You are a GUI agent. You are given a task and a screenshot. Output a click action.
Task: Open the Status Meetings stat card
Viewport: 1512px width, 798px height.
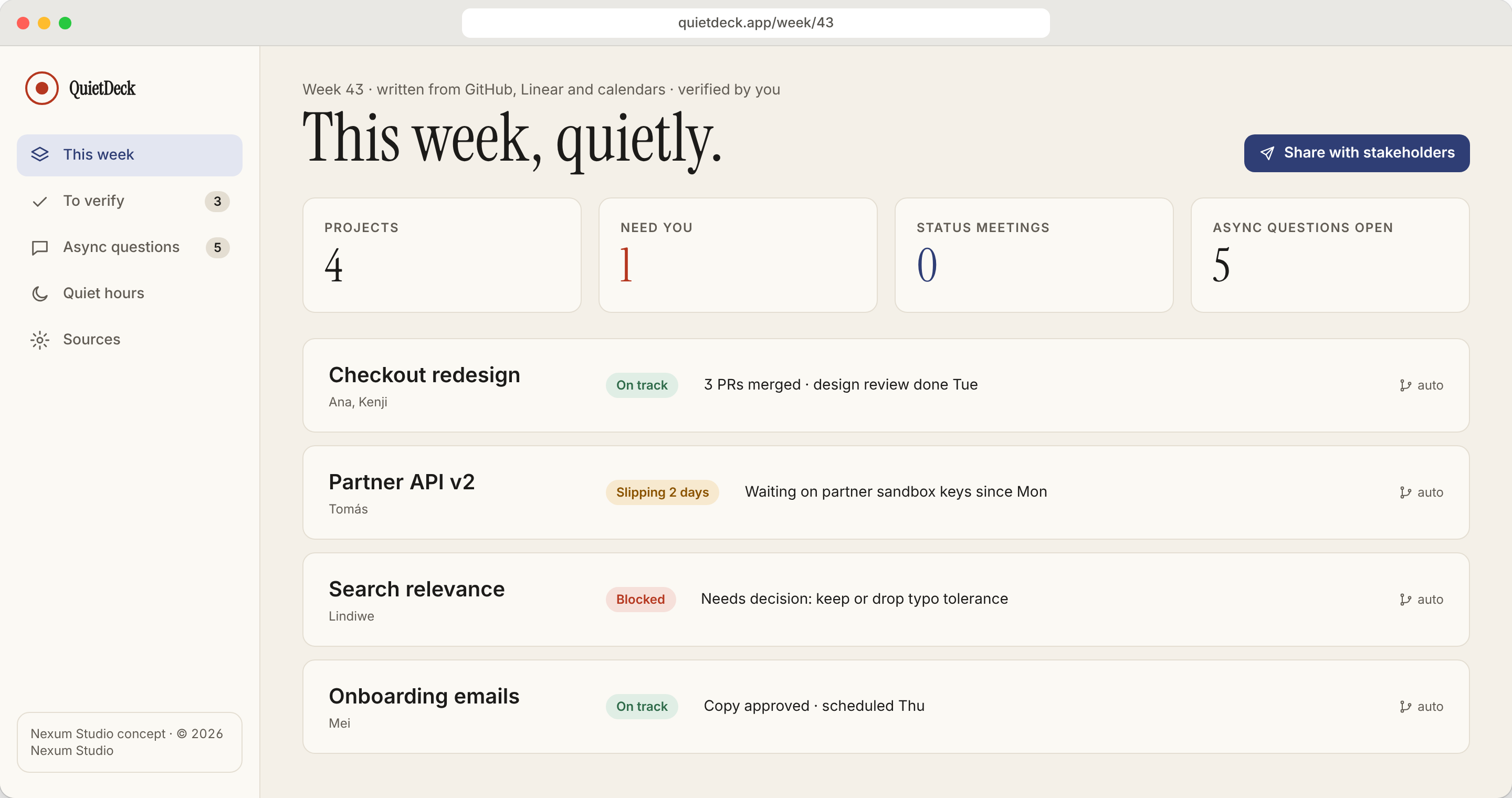tap(1034, 255)
